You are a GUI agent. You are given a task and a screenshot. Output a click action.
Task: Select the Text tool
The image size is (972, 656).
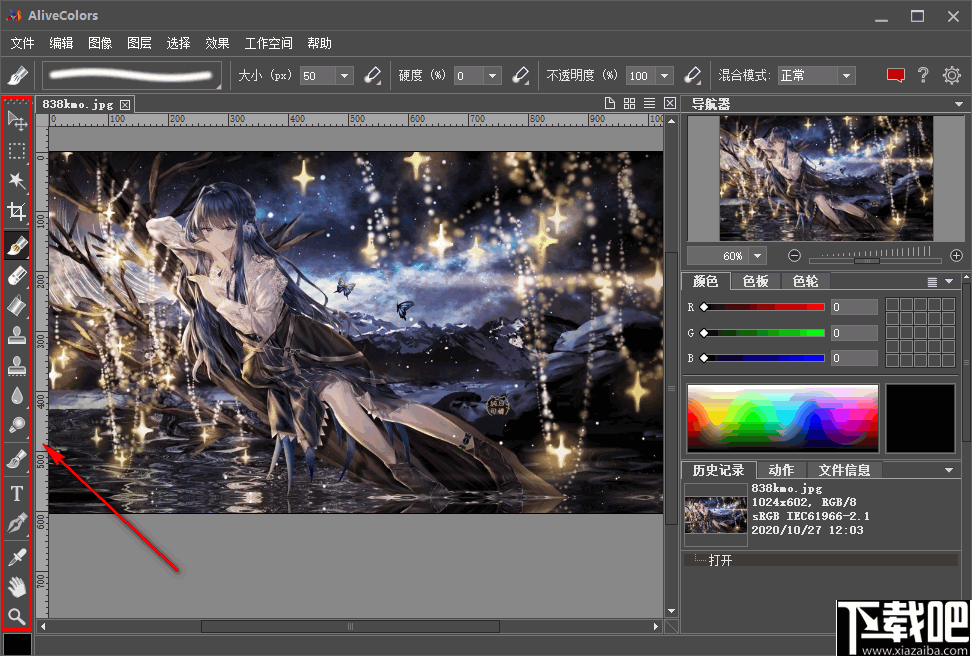click(17, 493)
